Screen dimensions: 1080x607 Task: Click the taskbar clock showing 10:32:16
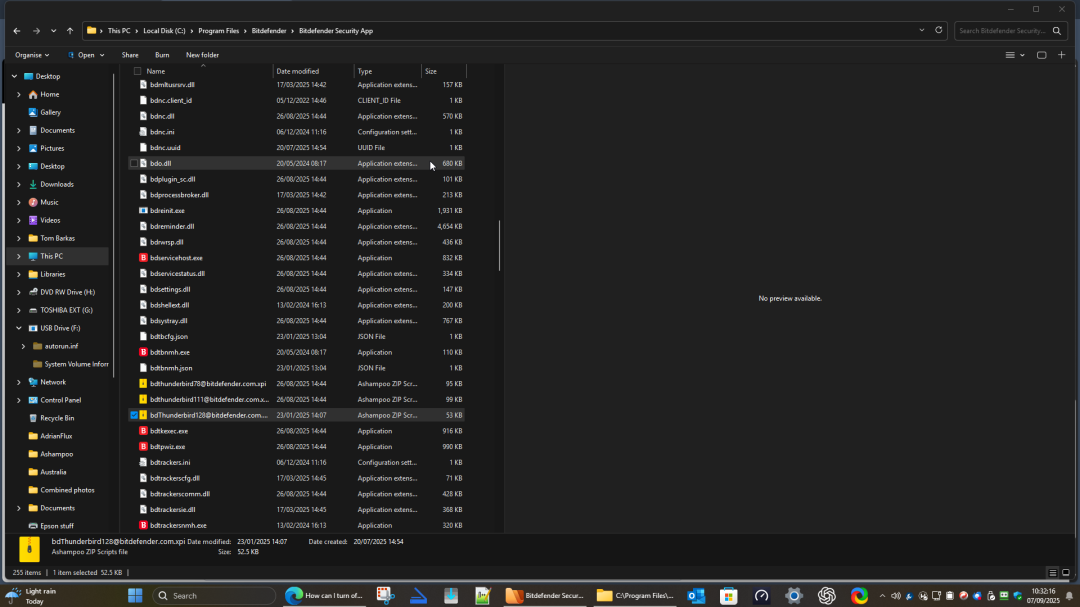(1043, 596)
